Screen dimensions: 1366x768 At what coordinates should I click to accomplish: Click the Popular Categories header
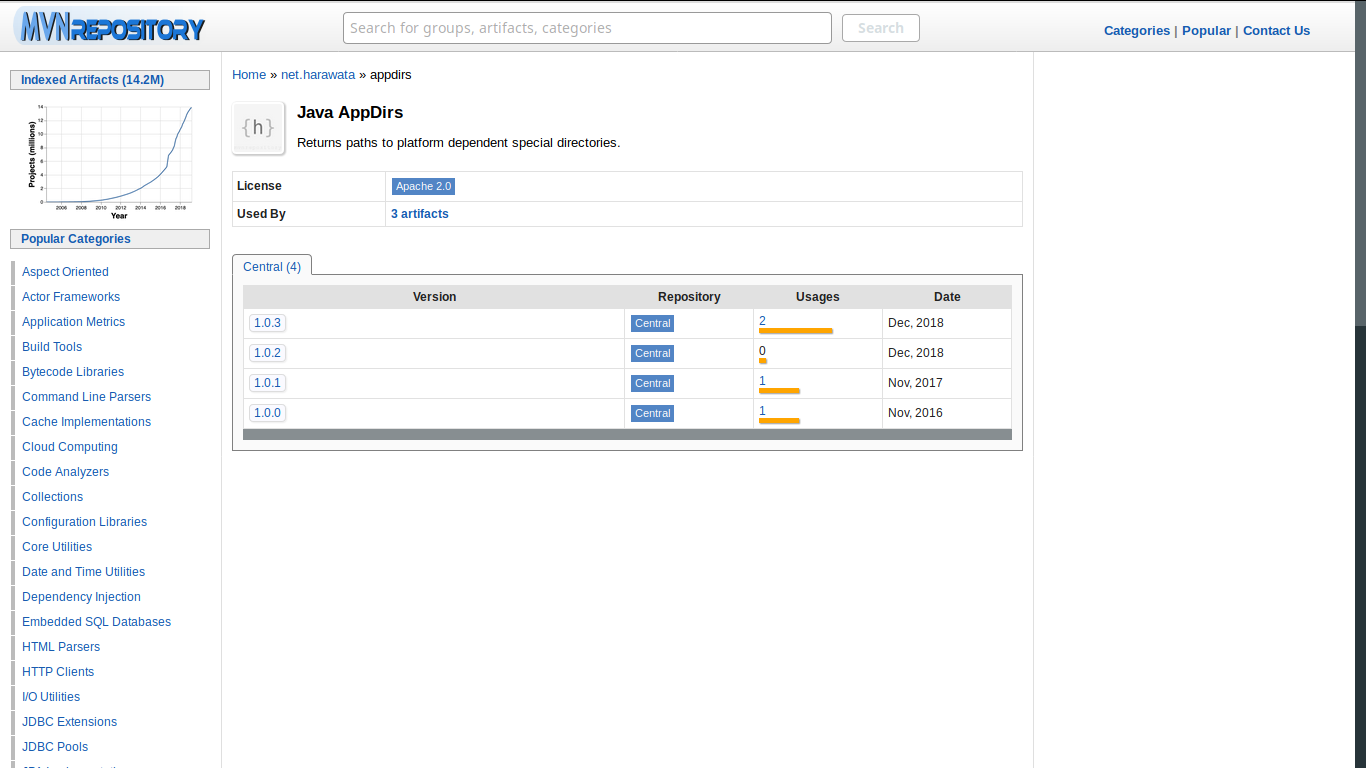pyautogui.click(x=110, y=239)
